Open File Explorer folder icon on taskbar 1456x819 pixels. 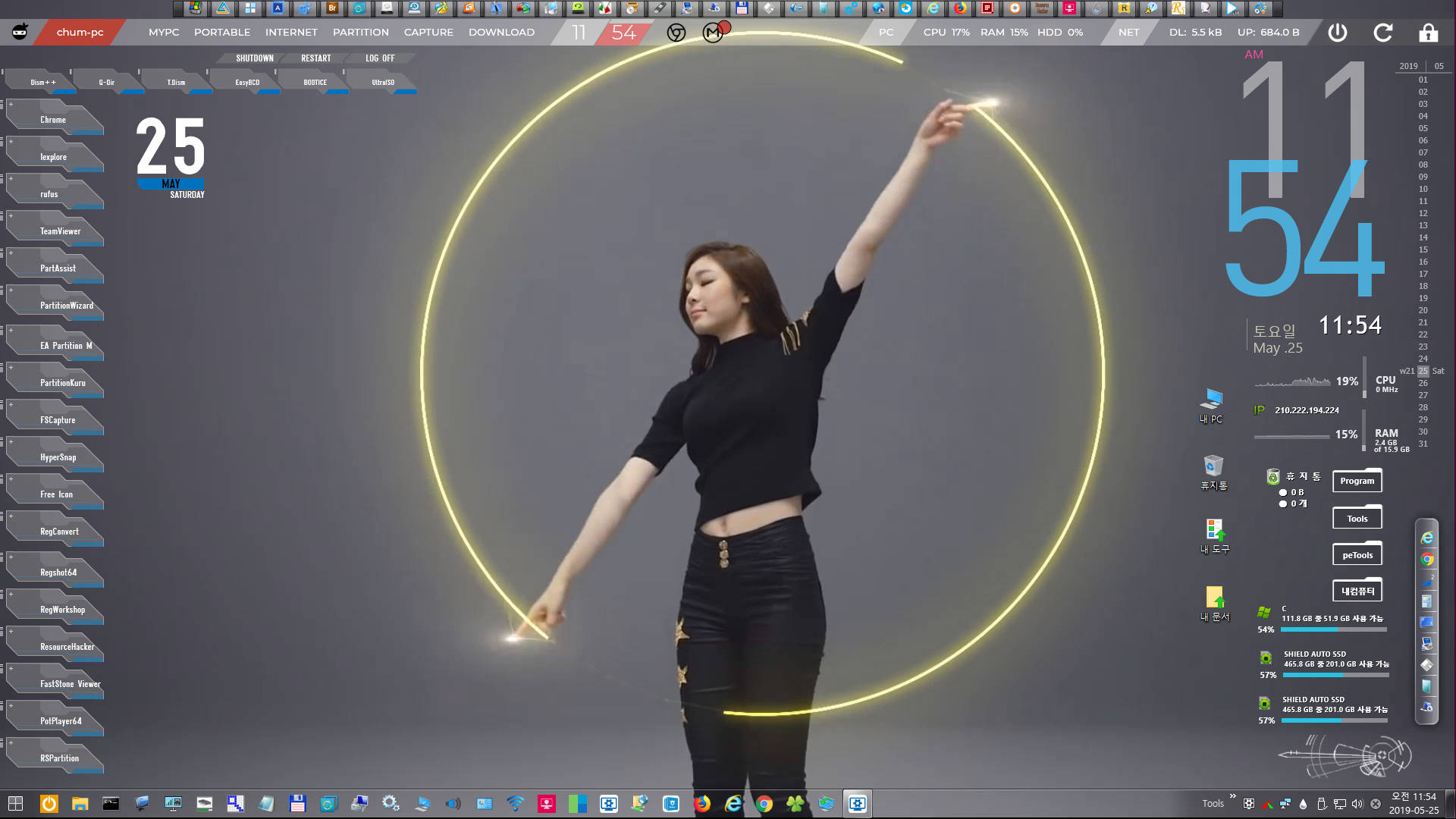tap(80, 803)
